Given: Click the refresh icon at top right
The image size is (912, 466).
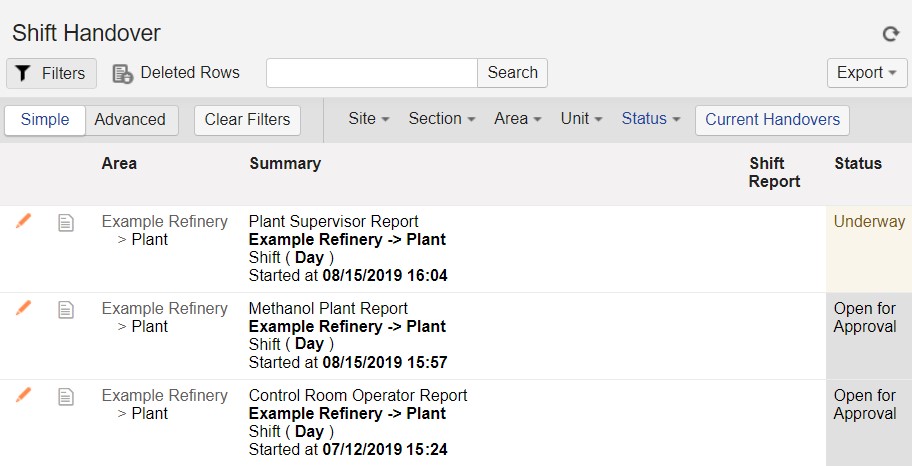Looking at the screenshot, I should pyautogui.click(x=890, y=34).
